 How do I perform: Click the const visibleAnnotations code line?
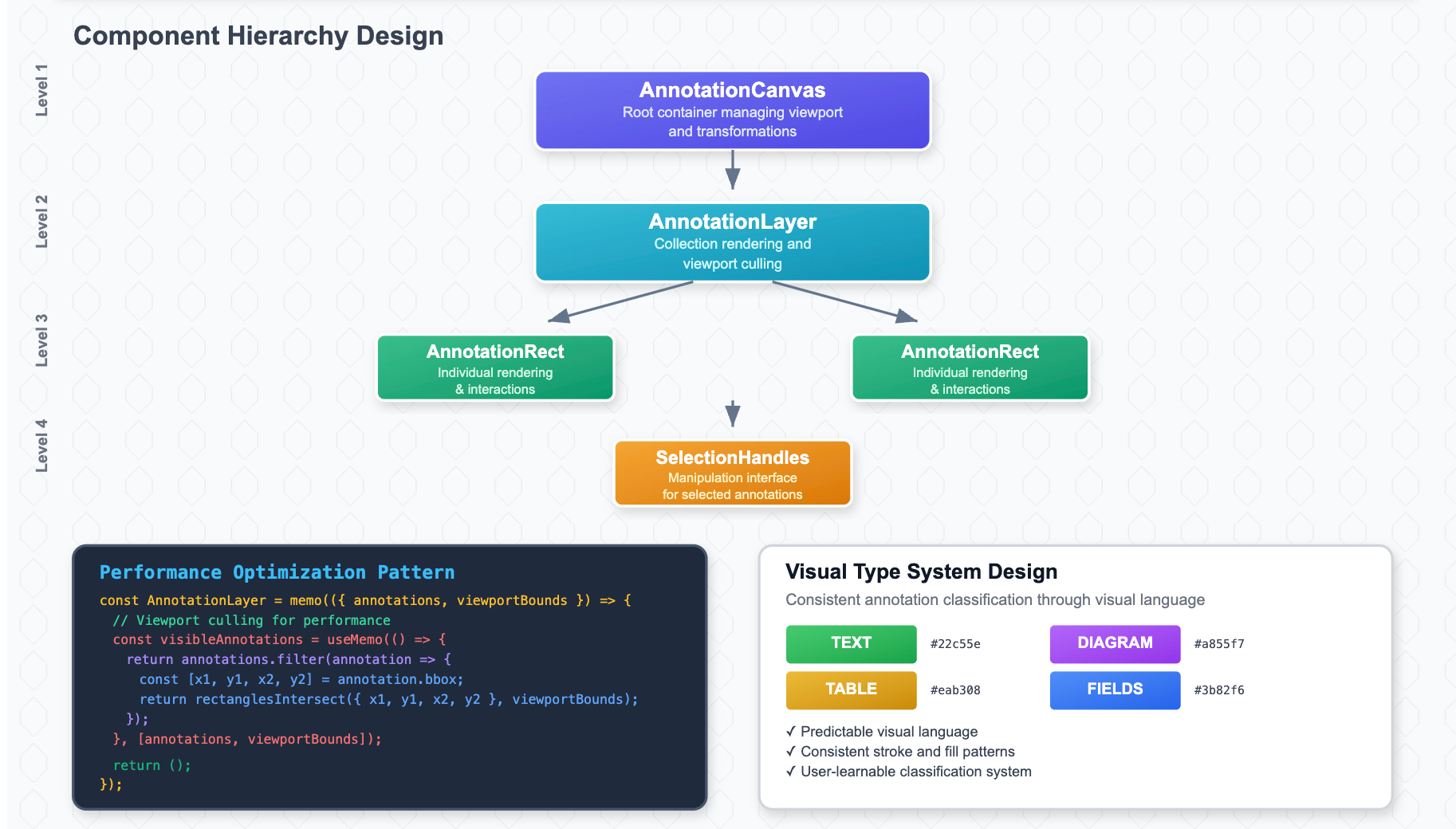pyautogui.click(x=279, y=639)
